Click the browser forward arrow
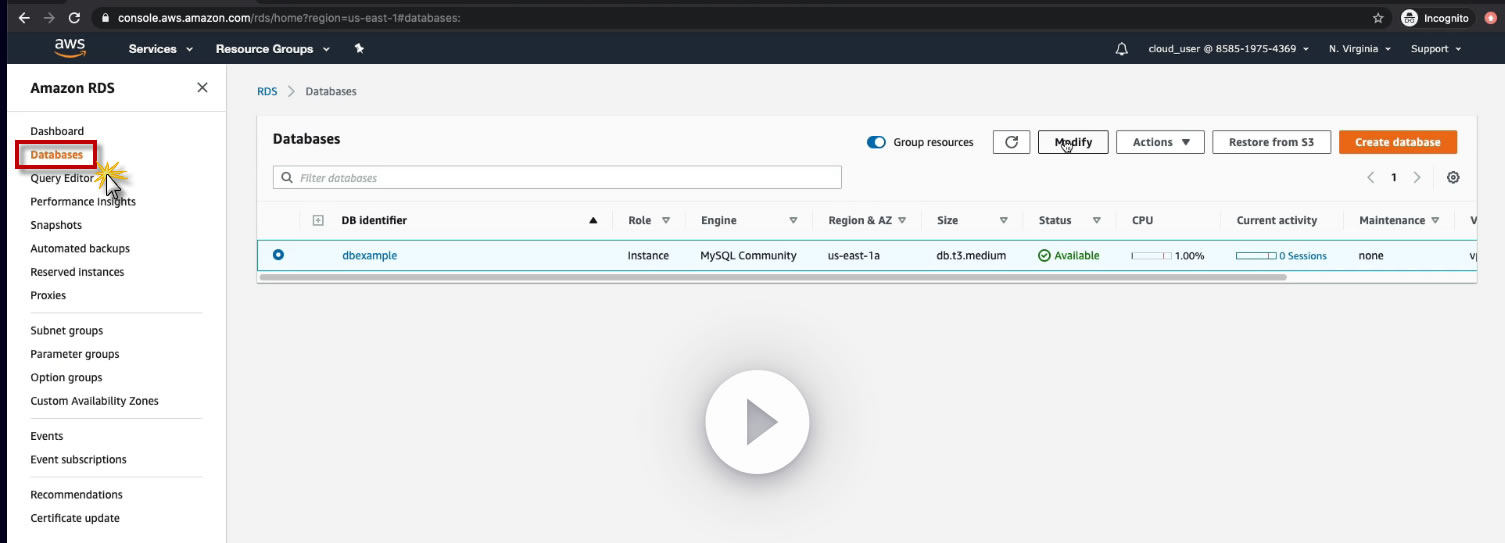This screenshot has height=543, width=1505. click(49, 18)
